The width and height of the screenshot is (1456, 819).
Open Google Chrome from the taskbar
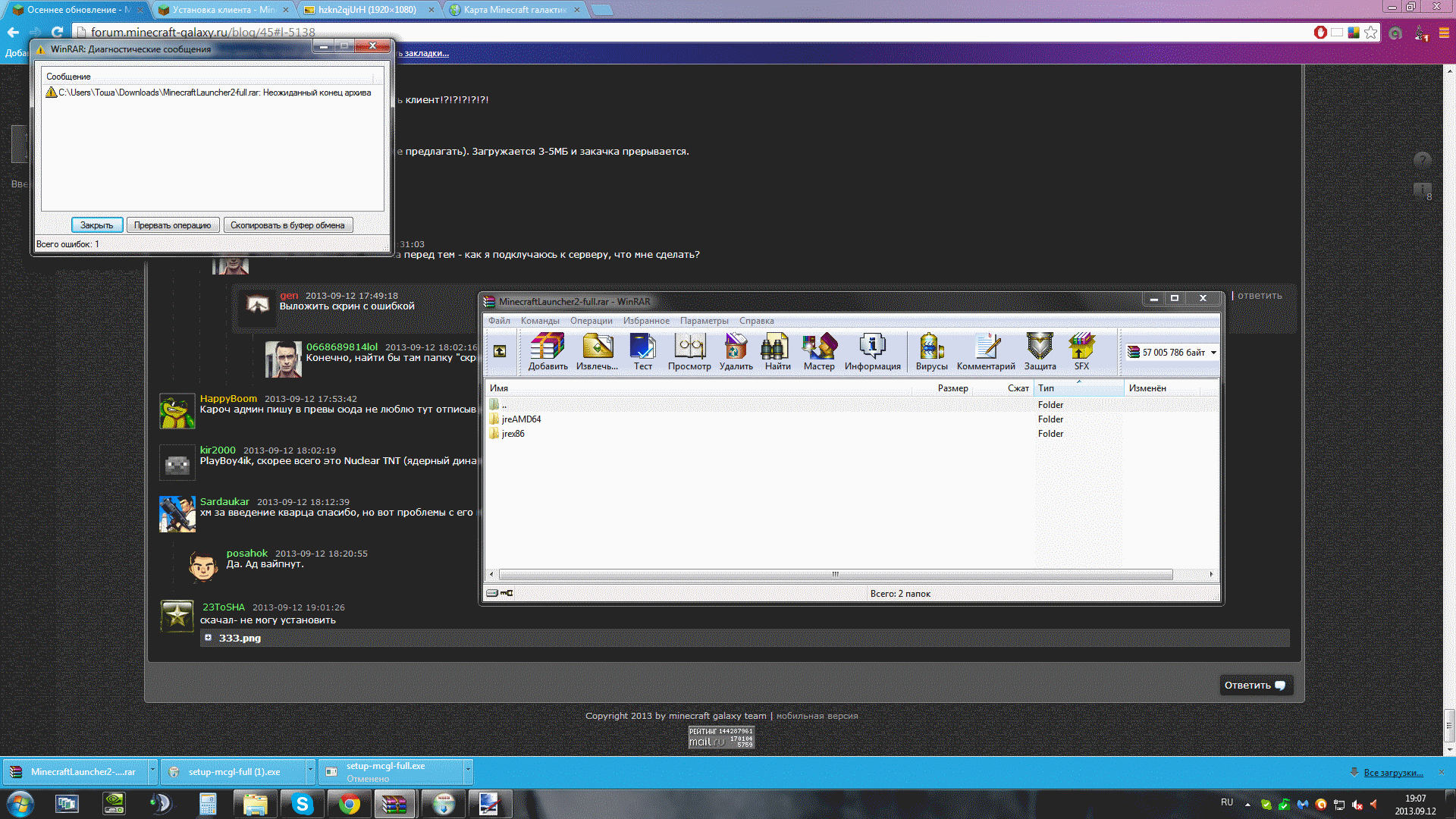pyautogui.click(x=349, y=804)
